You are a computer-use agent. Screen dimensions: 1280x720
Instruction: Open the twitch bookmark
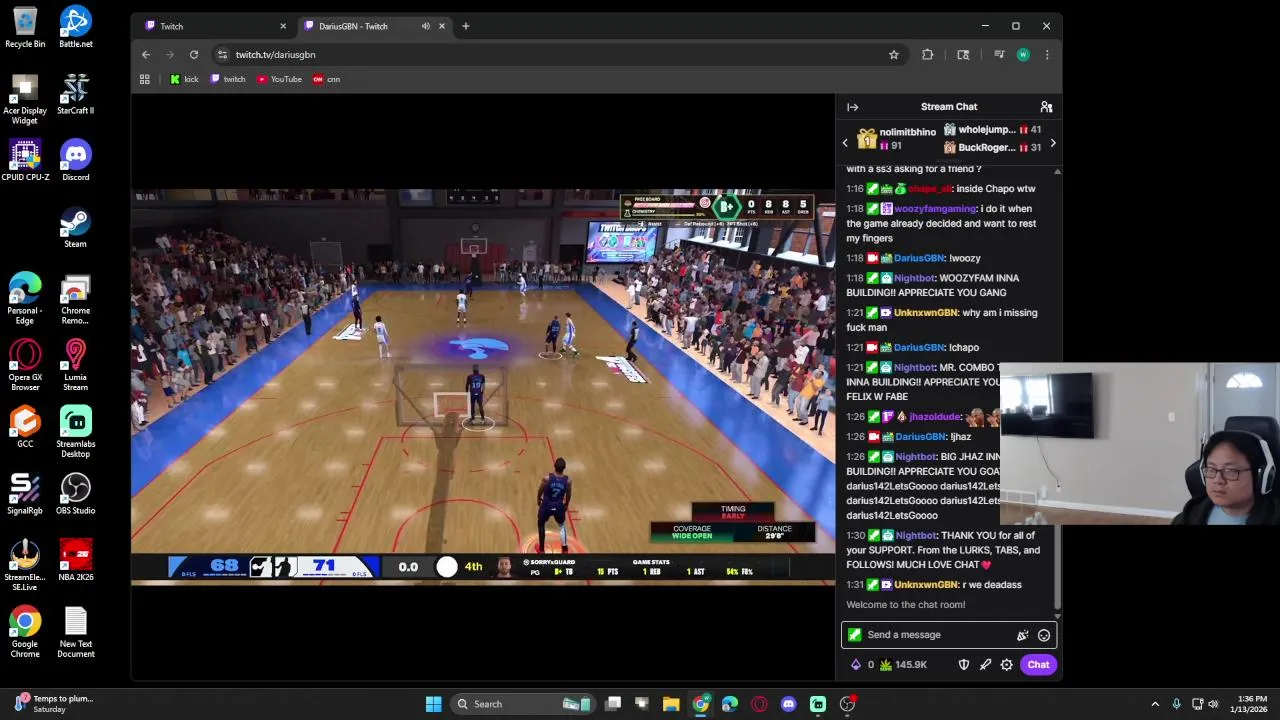point(228,79)
